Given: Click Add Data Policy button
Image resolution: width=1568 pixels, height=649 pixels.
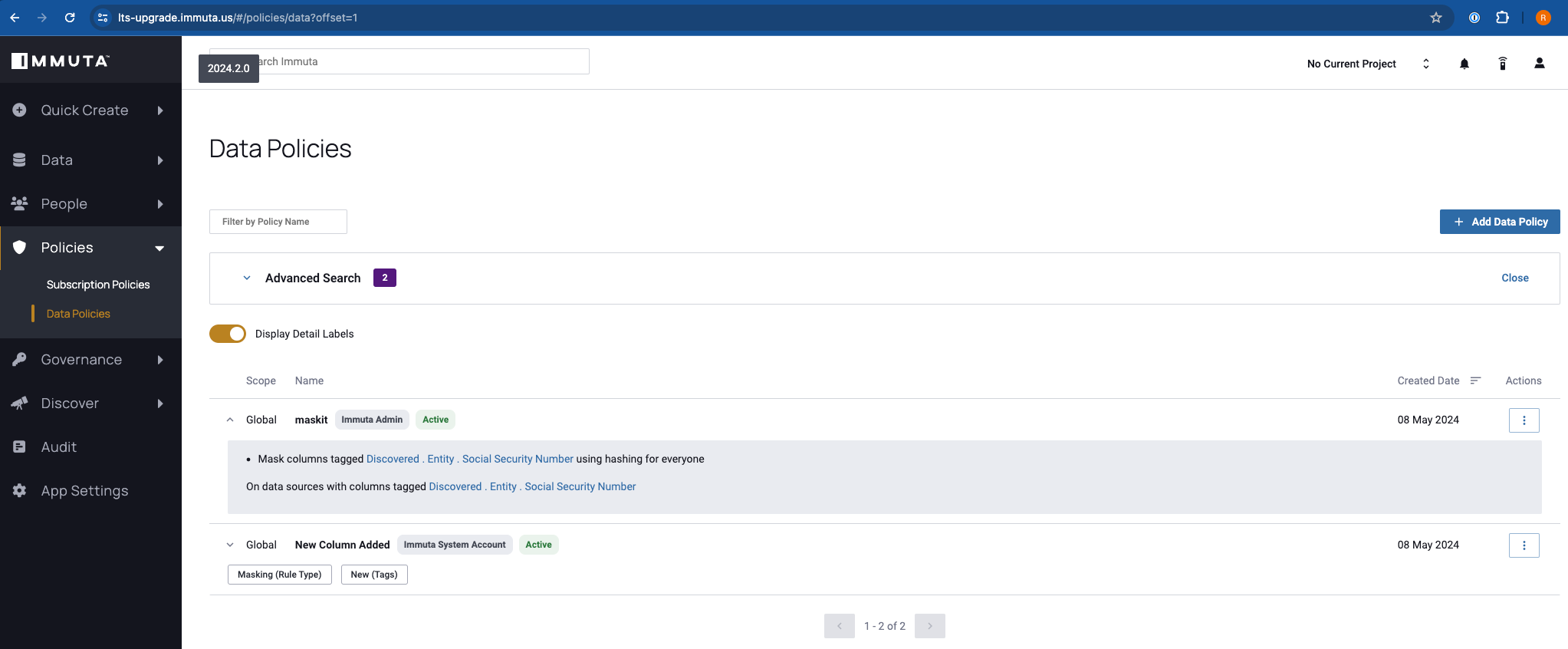Looking at the screenshot, I should point(1500,222).
